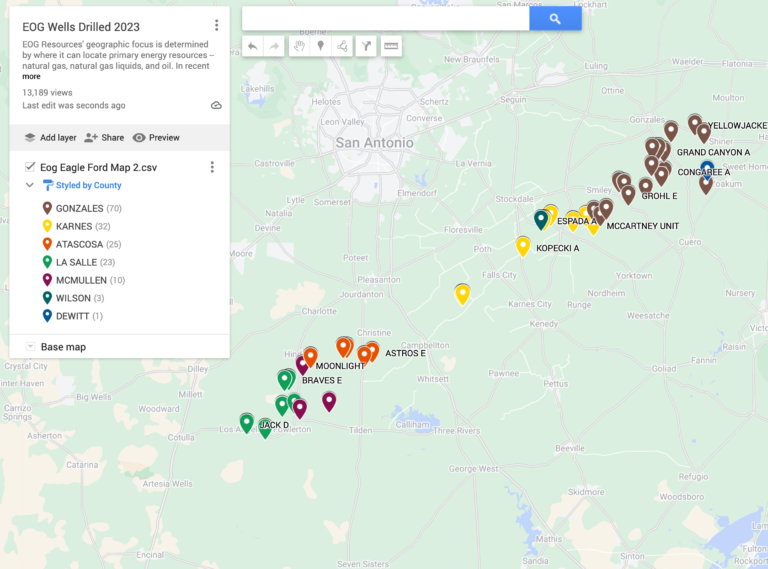Open the map options three-dot menu
This screenshot has height=569, width=768.
click(x=216, y=26)
